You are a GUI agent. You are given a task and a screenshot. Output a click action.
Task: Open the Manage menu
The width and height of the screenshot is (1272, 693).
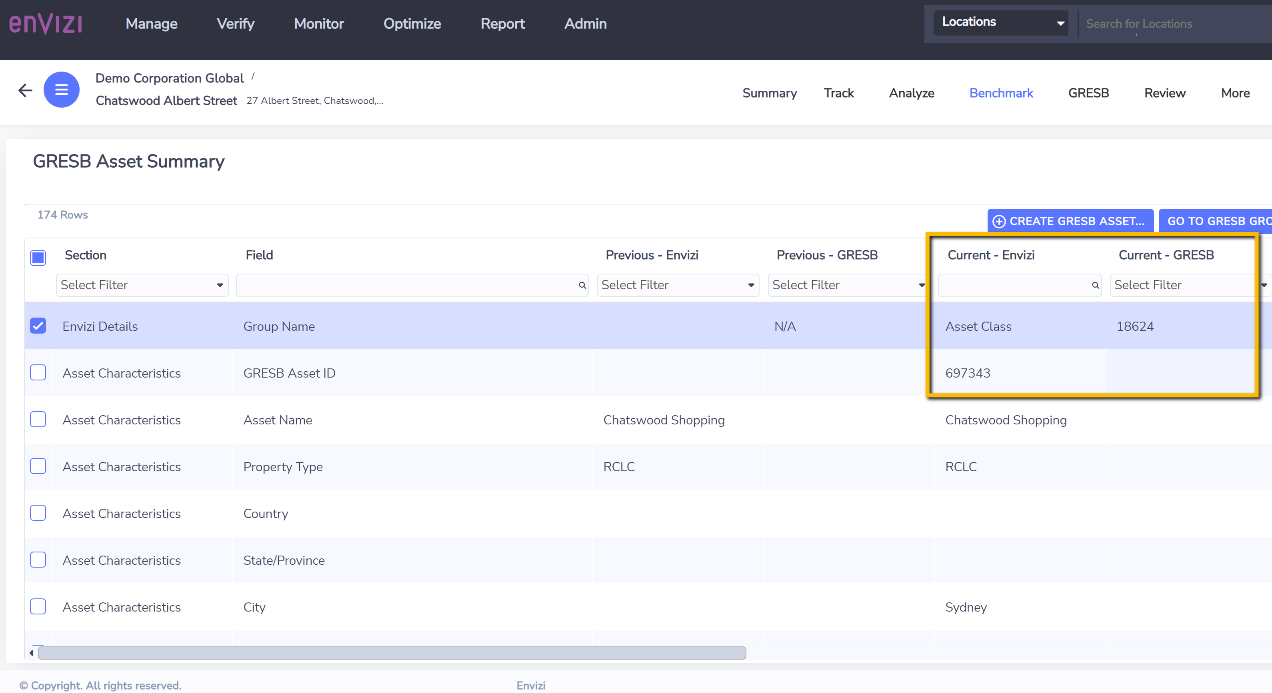pyautogui.click(x=151, y=23)
